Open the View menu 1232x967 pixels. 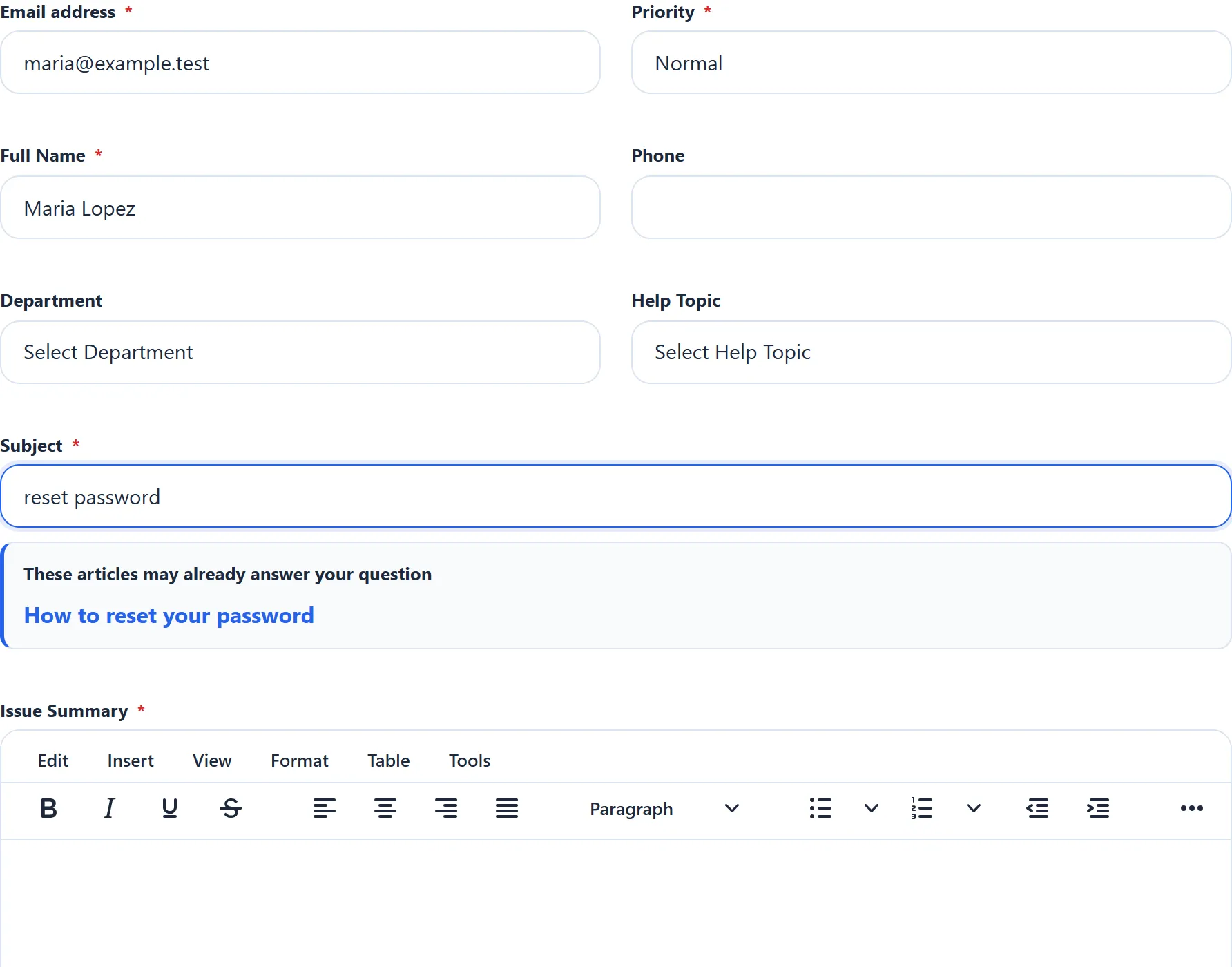[x=212, y=760]
